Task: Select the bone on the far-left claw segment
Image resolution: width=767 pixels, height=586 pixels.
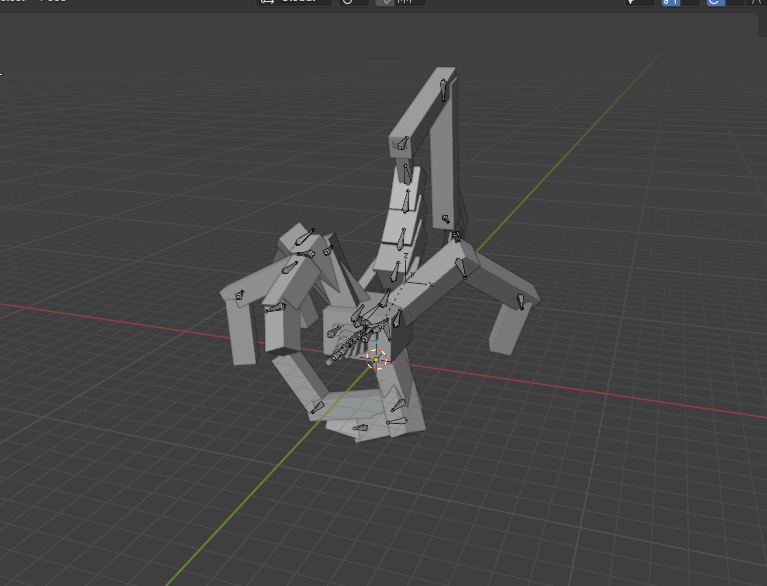Action: point(239,296)
